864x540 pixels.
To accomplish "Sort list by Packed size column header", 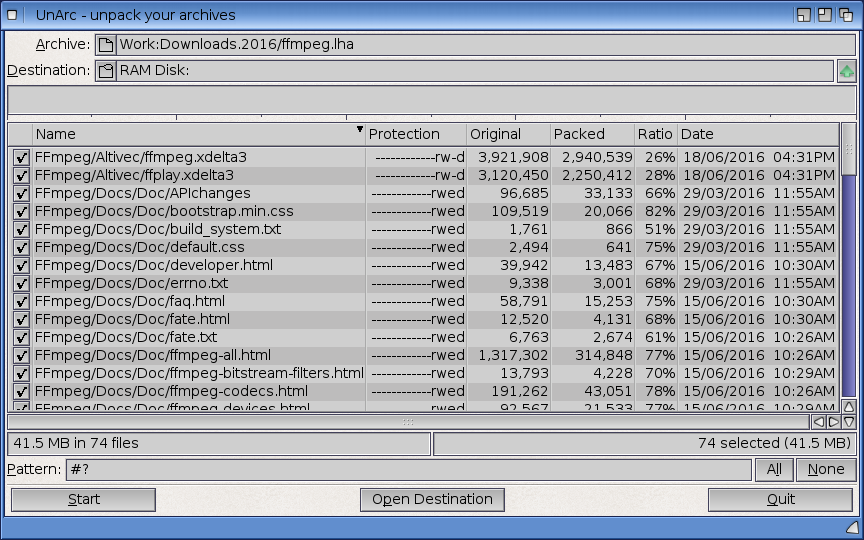I will 592,134.
